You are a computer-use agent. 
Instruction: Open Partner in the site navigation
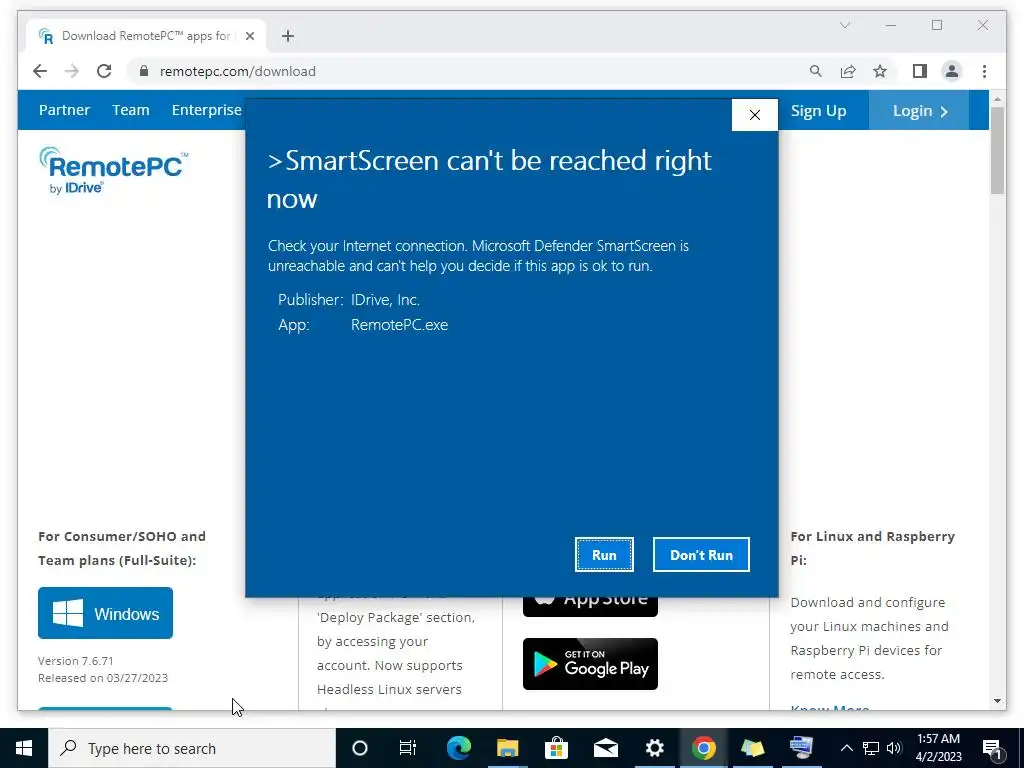tap(64, 110)
